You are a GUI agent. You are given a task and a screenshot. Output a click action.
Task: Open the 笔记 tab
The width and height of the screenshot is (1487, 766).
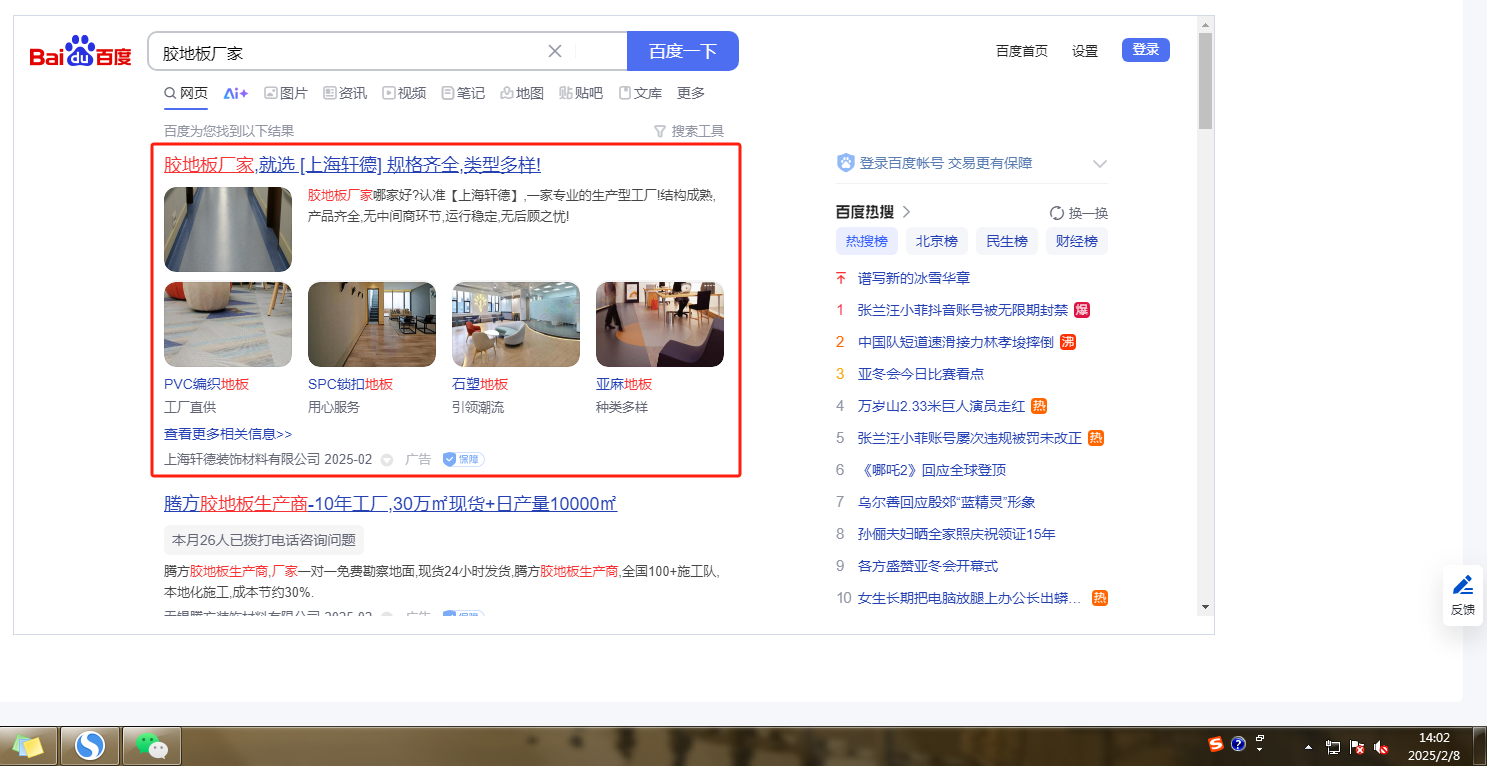[463, 93]
